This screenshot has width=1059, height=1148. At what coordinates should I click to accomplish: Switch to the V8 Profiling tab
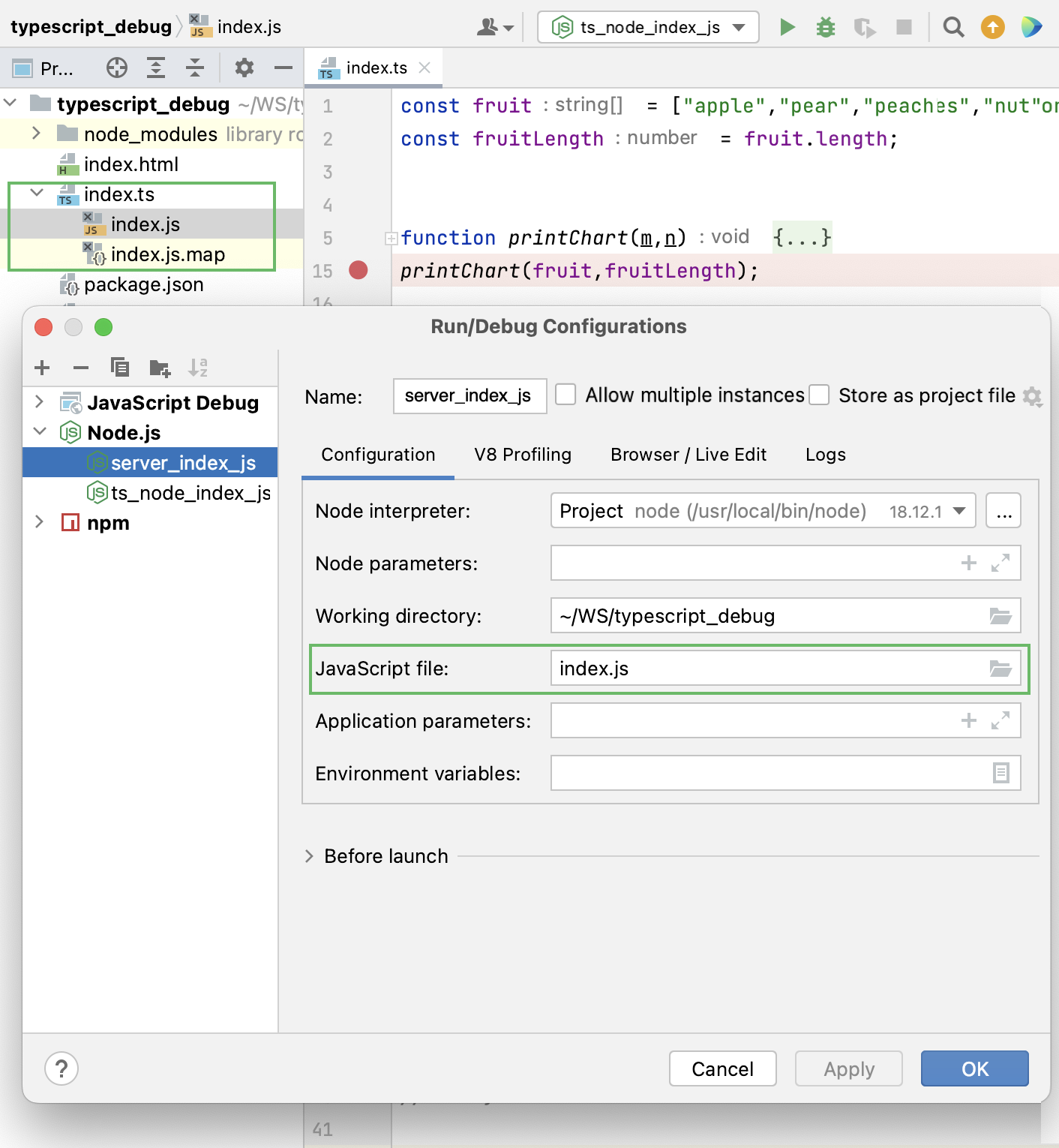pos(521,455)
